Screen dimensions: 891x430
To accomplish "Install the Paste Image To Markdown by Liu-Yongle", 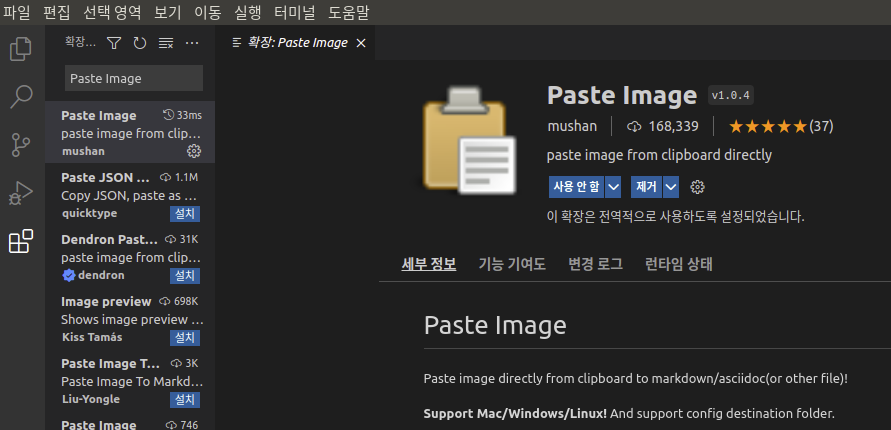I will click(185, 400).
